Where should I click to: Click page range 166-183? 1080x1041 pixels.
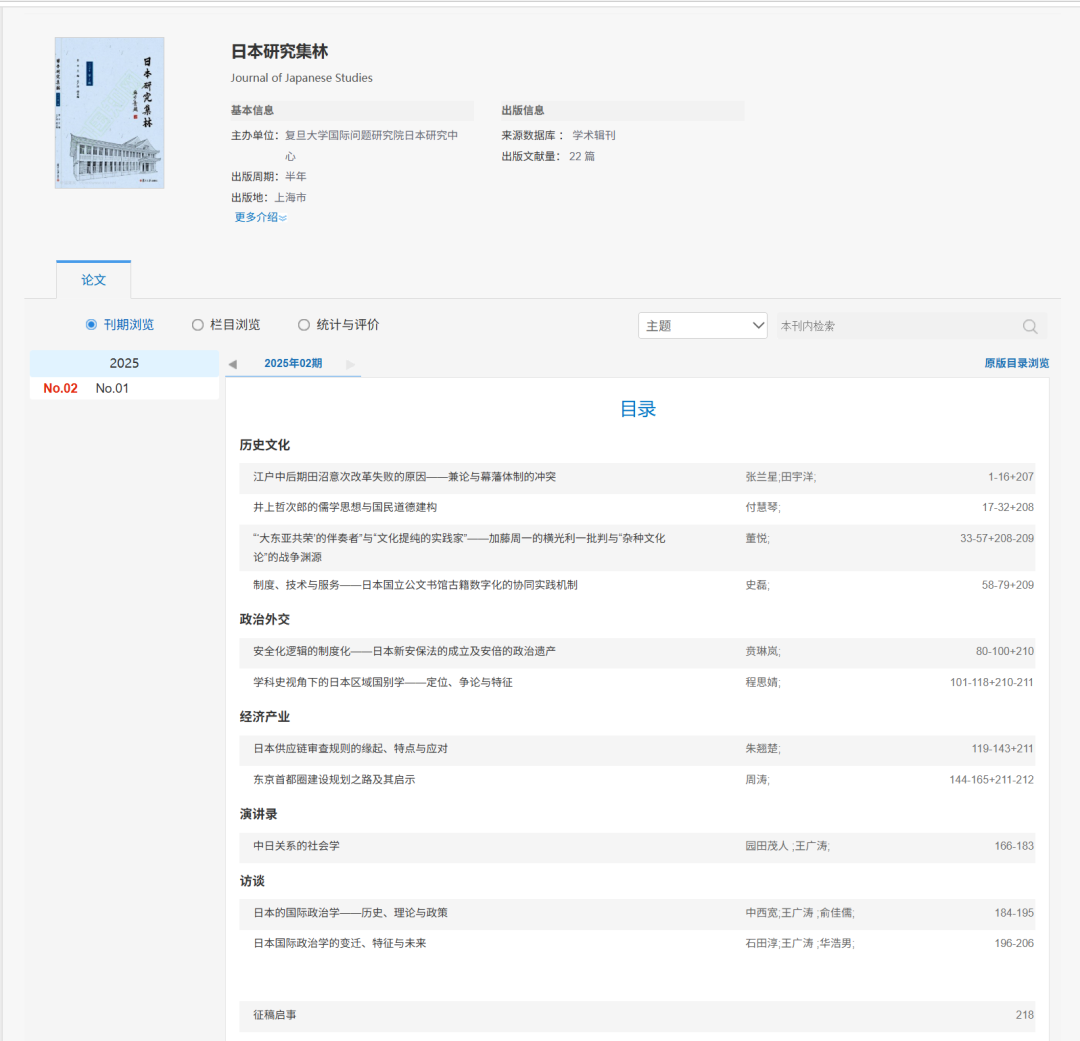click(1014, 845)
